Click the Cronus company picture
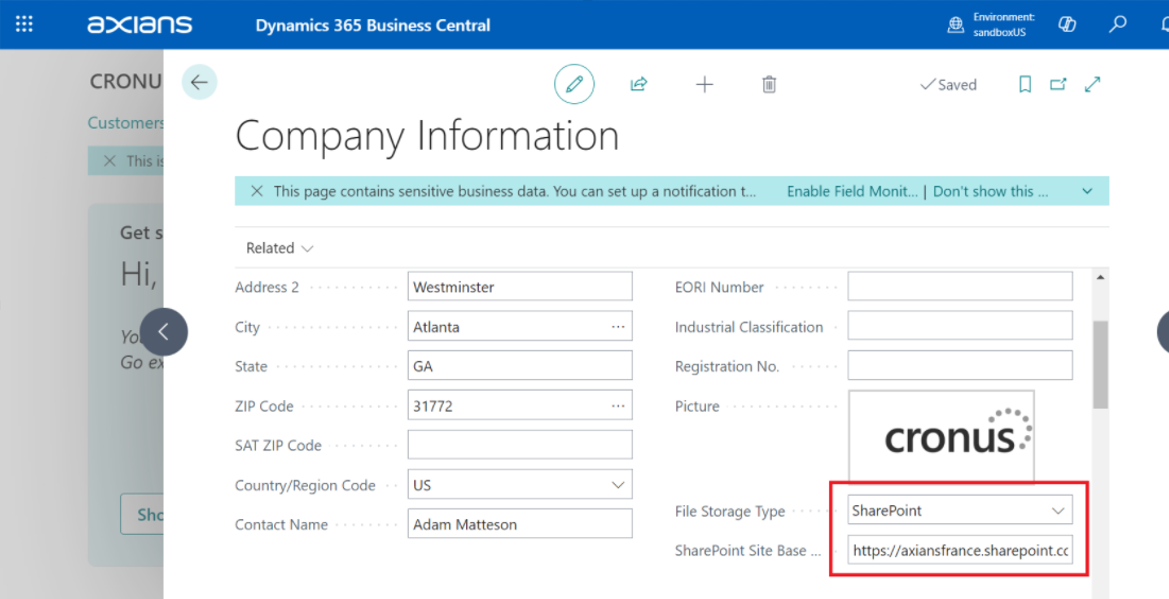1169x599 pixels. 941,436
